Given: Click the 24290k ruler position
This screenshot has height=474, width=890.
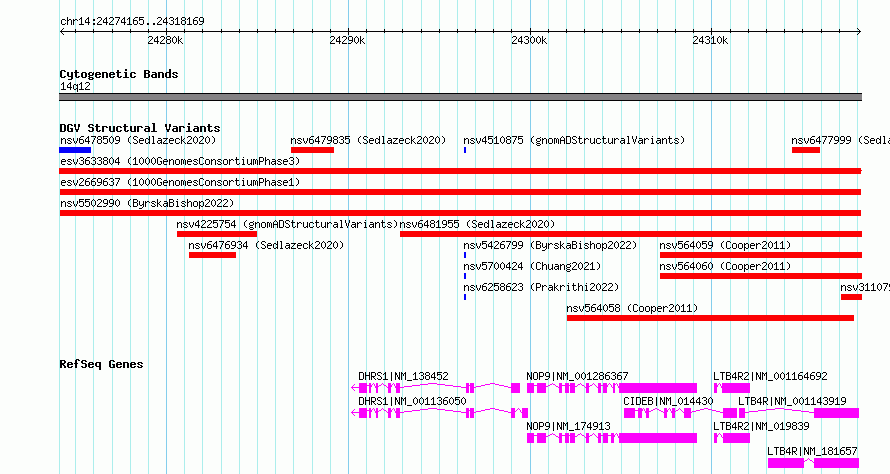Looking at the screenshot, I should point(347,40).
